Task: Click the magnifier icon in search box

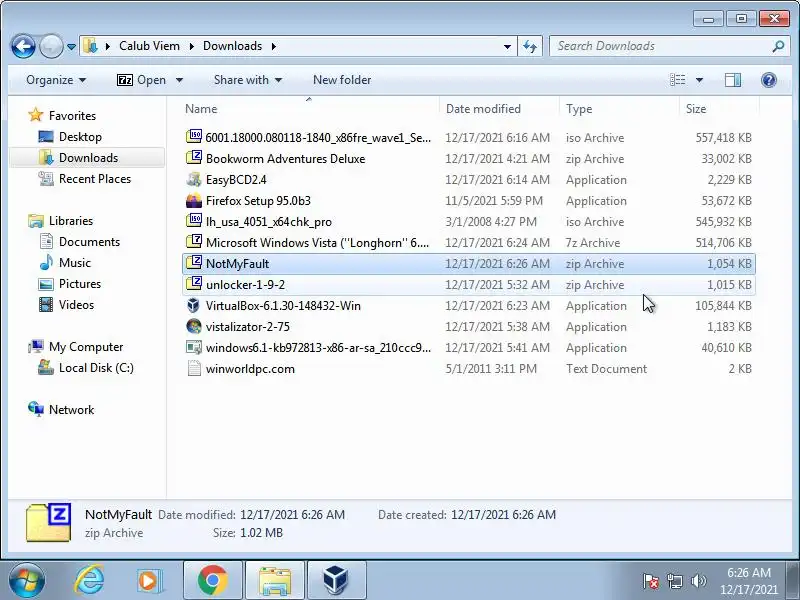Action: coord(778,46)
